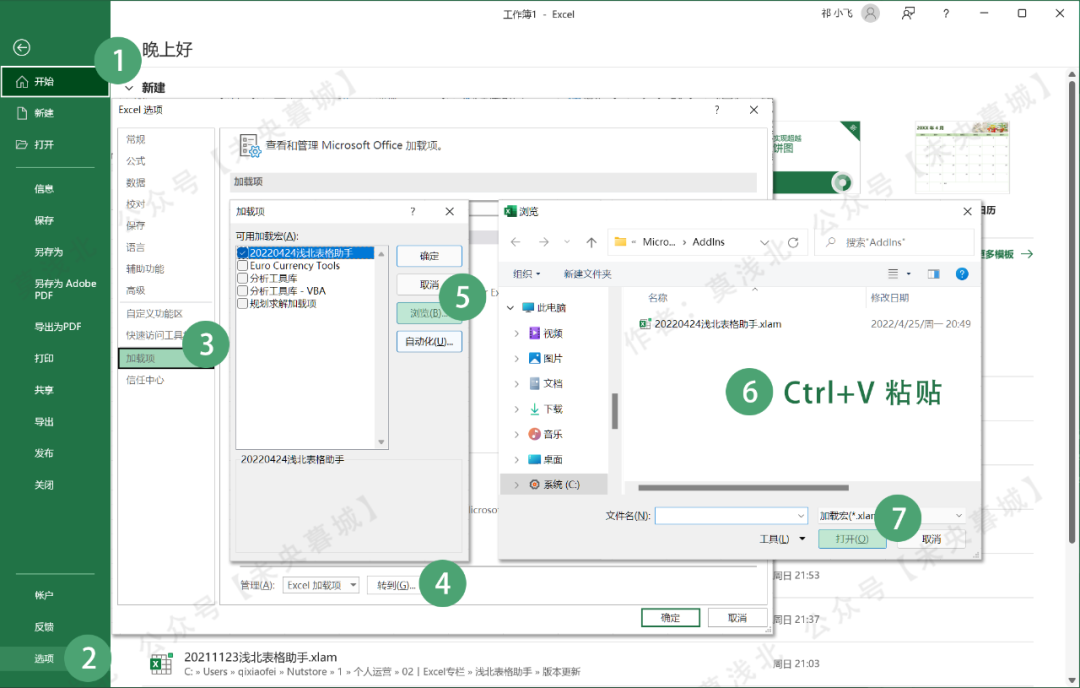Click 确定 in the 加载项 dialog

click(429, 256)
